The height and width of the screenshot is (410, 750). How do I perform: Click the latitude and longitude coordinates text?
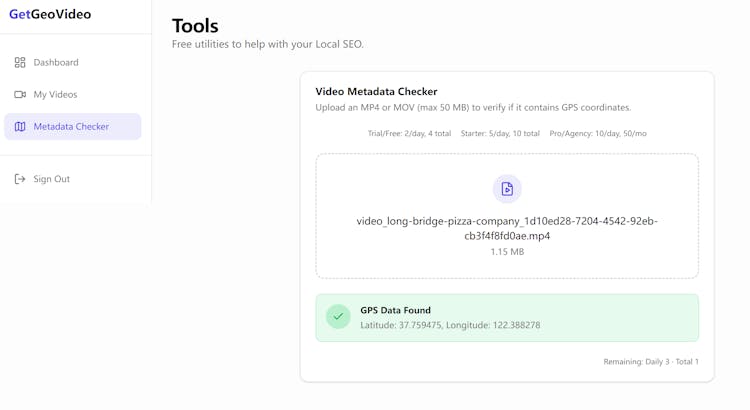click(450, 325)
